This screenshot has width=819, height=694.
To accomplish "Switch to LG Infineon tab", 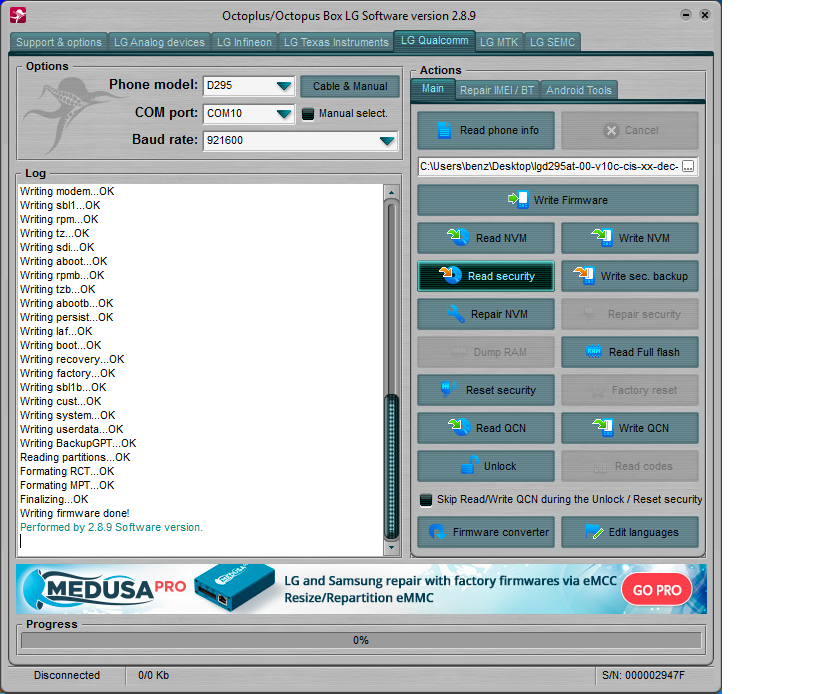I will pos(244,42).
